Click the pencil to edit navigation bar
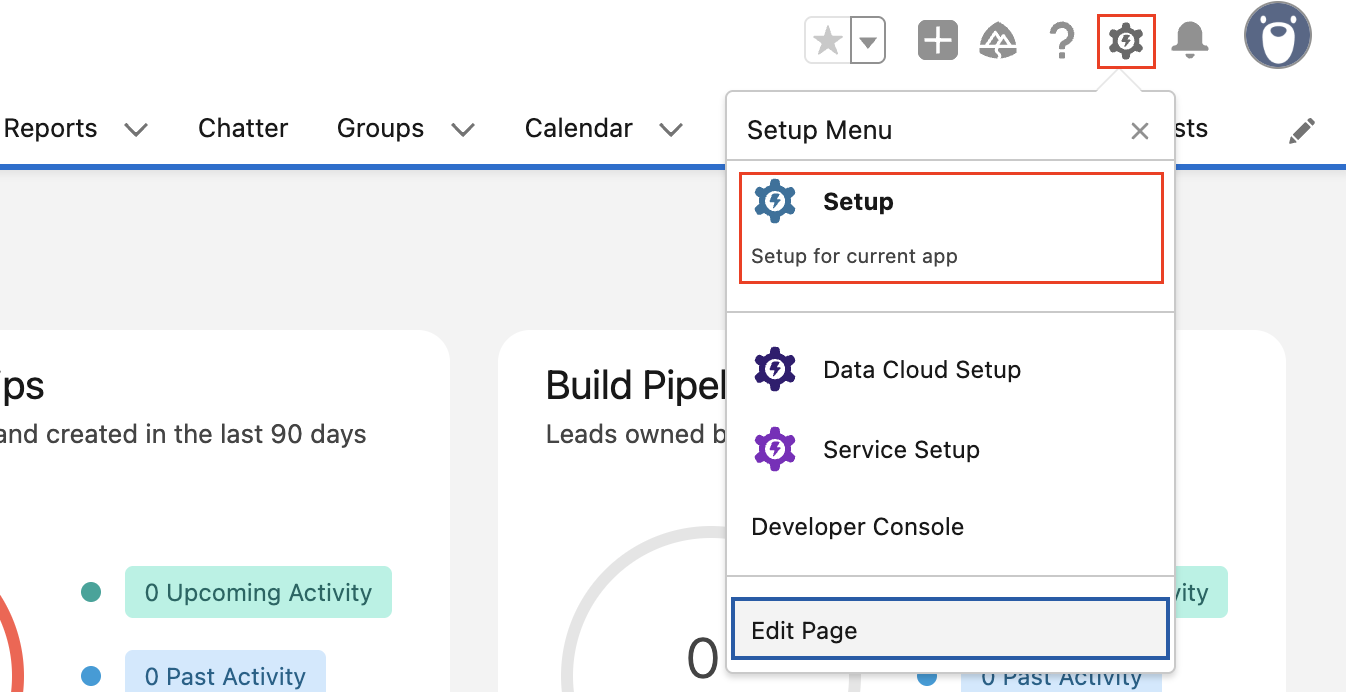1346x692 pixels. 1302,130
